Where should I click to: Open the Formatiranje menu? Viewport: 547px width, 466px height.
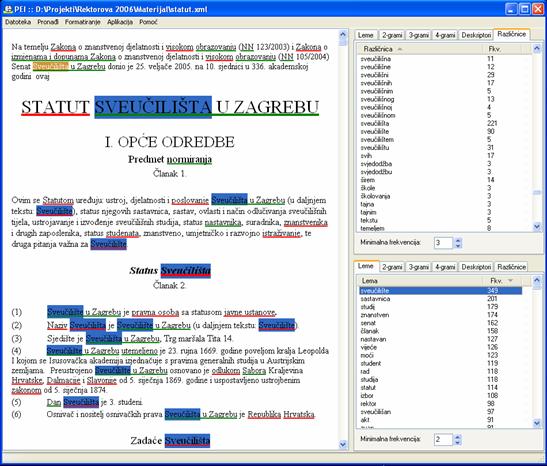[x=82, y=22]
